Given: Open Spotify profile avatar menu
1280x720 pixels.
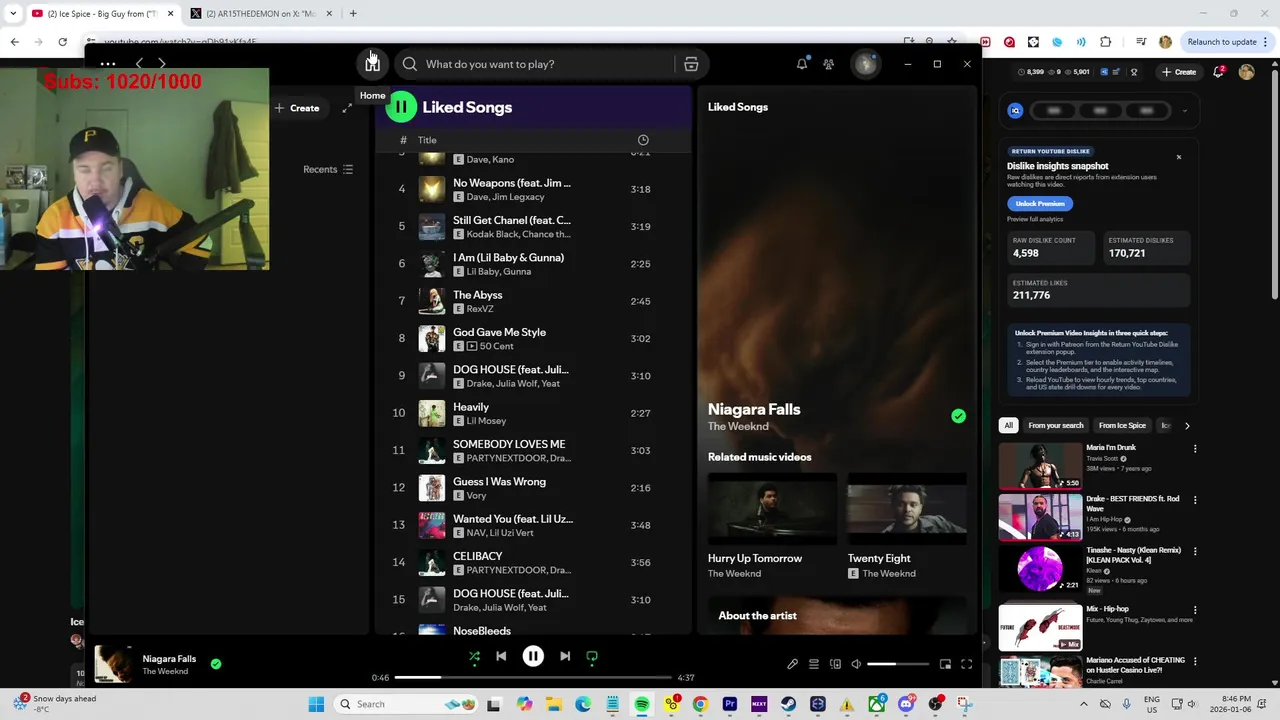Looking at the screenshot, I should click(x=865, y=64).
